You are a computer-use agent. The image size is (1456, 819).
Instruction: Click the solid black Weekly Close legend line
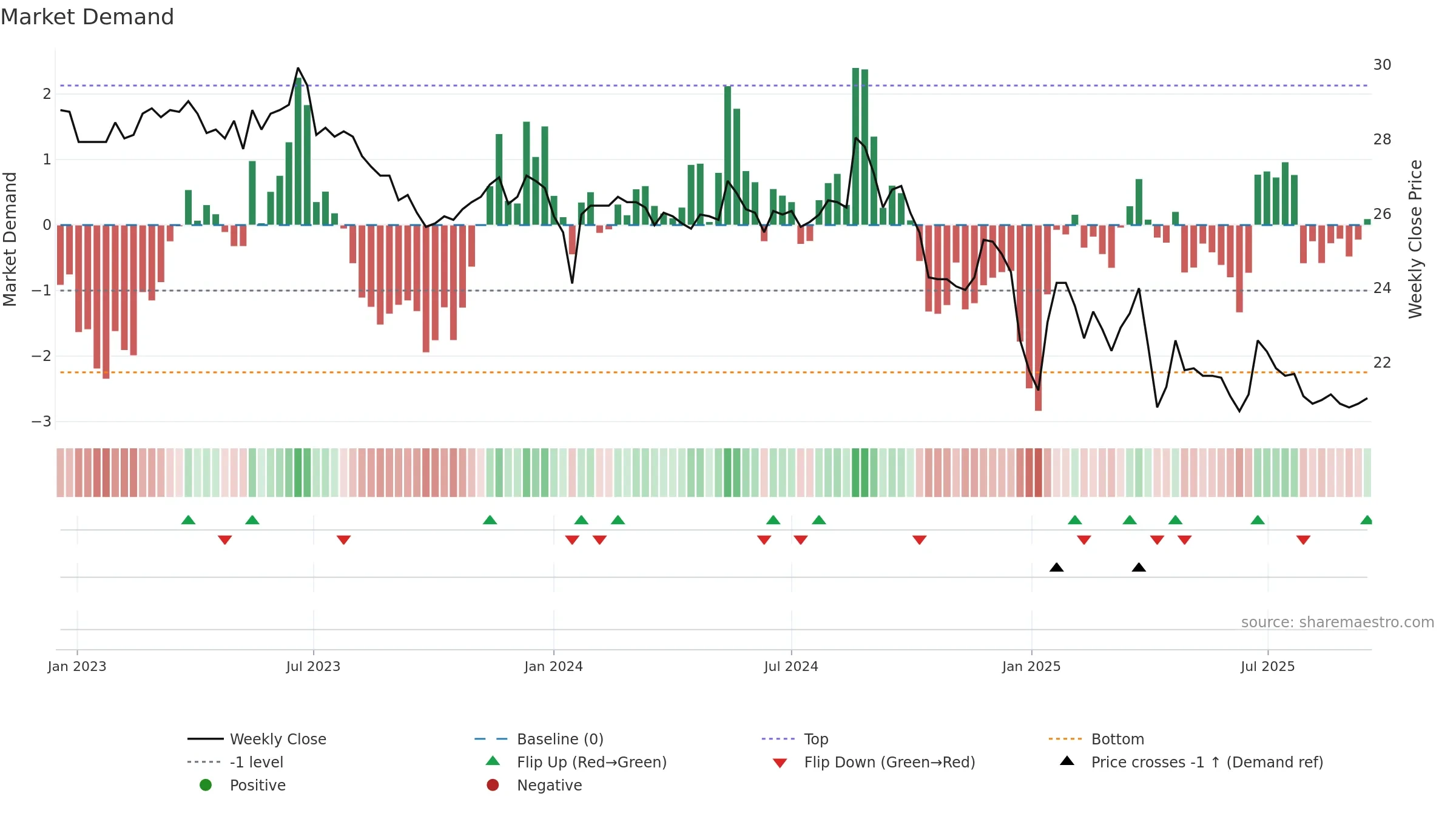[x=206, y=739]
